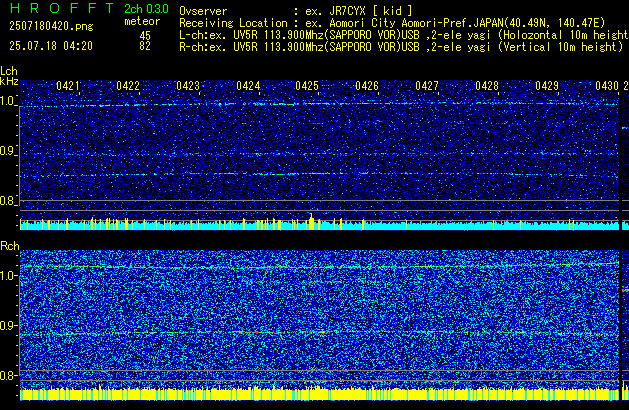This screenshot has height=410, width=629.
Task: Click the yellow Rch signal level strip
Action: [319, 394]
